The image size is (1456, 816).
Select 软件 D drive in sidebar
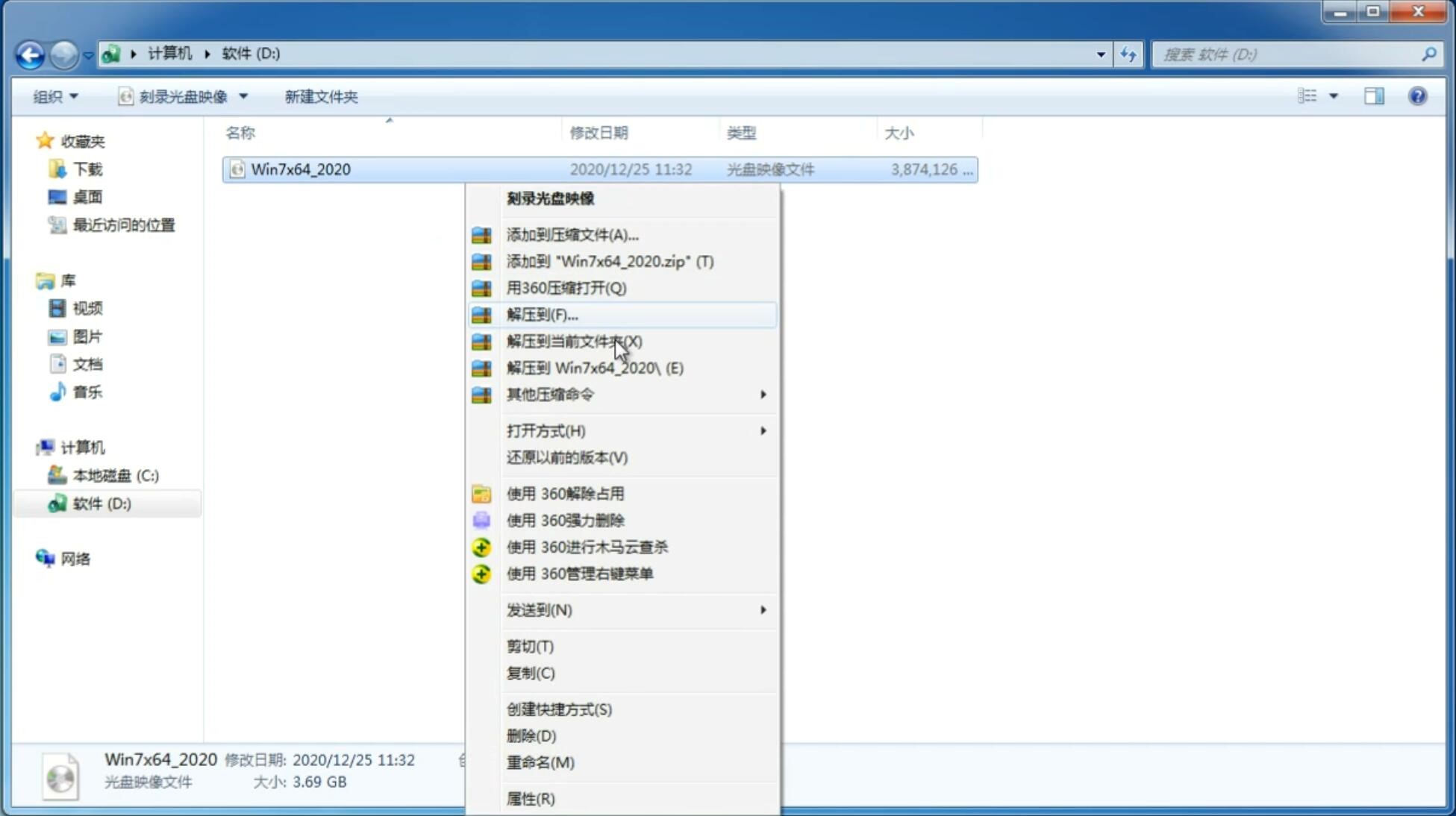pos(99,503)
